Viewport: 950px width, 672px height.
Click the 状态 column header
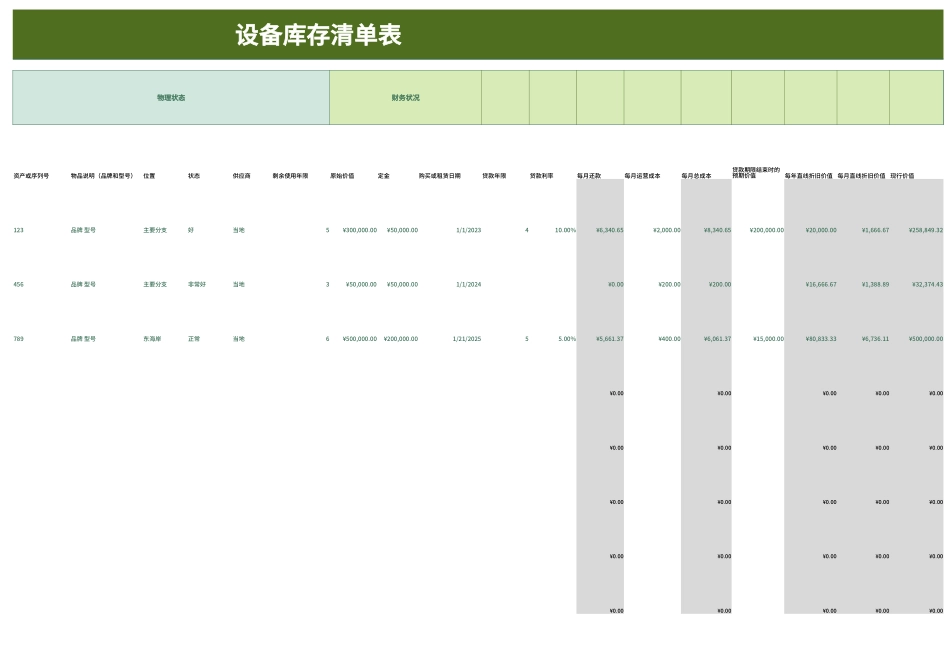[x=194, y=176]
